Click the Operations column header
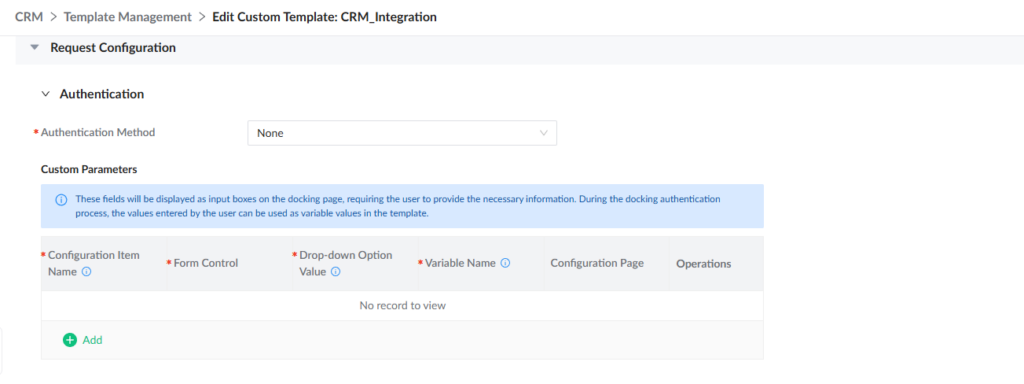Image resolution: width=1024 pixels, height=384 pixels. pos(703,264)
